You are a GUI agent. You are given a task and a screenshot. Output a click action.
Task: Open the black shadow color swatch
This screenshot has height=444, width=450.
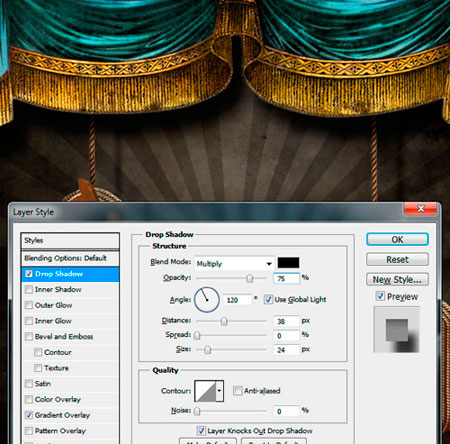click(288, 263)
